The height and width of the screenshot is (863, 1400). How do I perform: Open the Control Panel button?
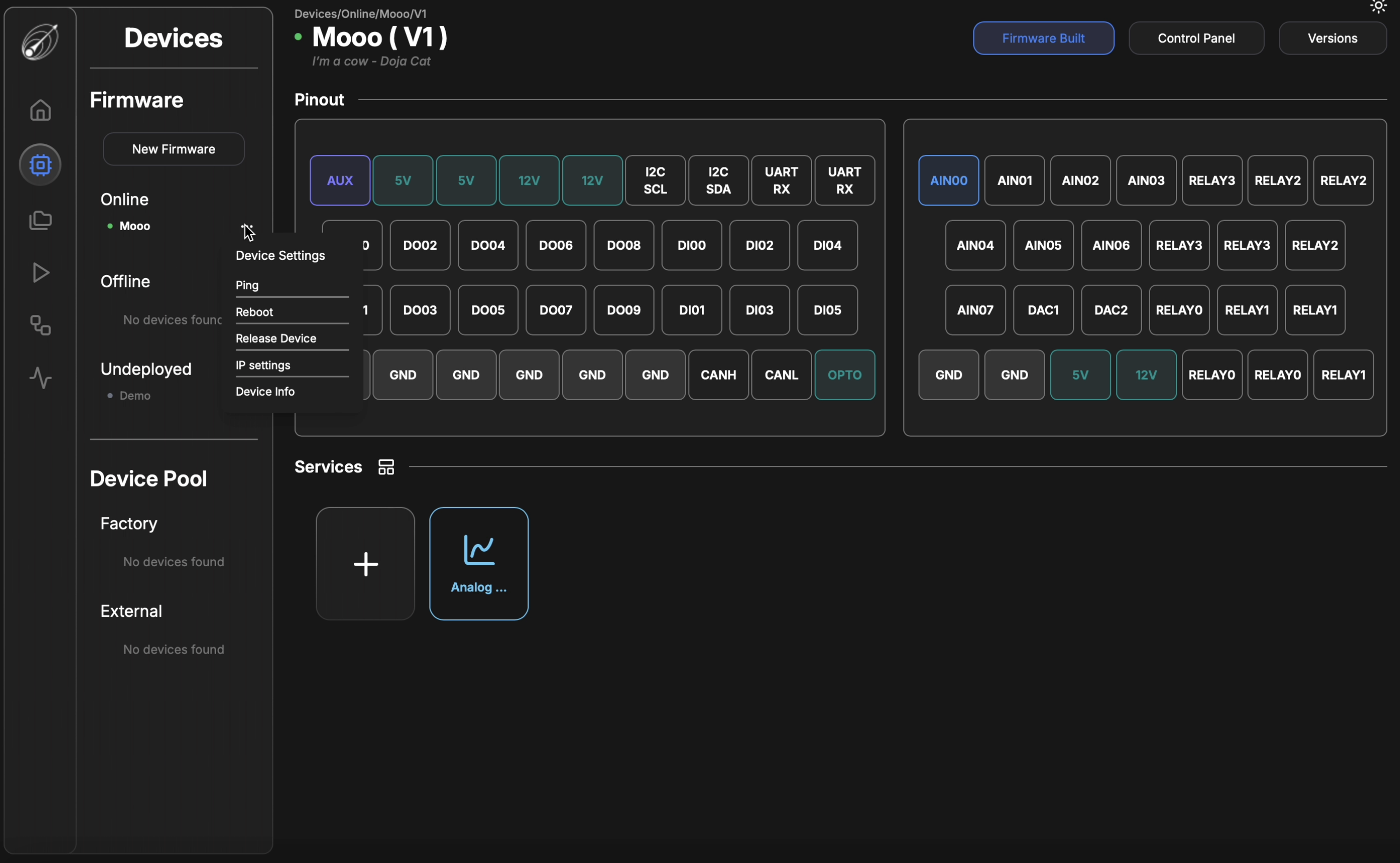click(1196, 38)
